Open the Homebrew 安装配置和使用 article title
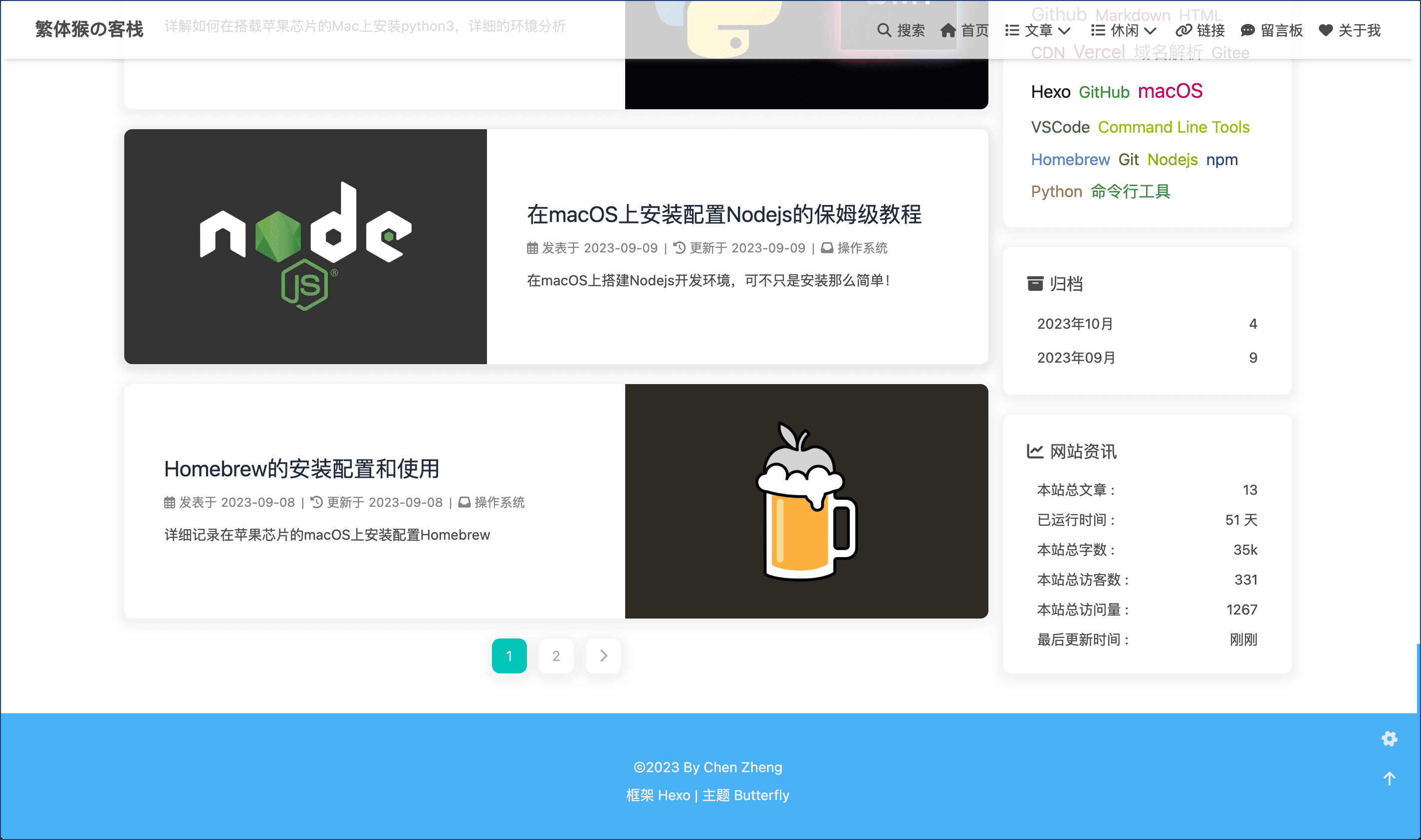The image size is (1421, 840). pyautogui.click(x=302, y=469)
